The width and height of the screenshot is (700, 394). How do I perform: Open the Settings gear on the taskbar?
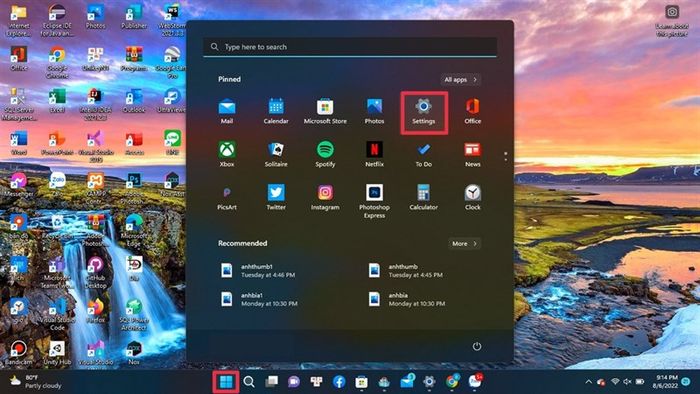coord(429,382)
